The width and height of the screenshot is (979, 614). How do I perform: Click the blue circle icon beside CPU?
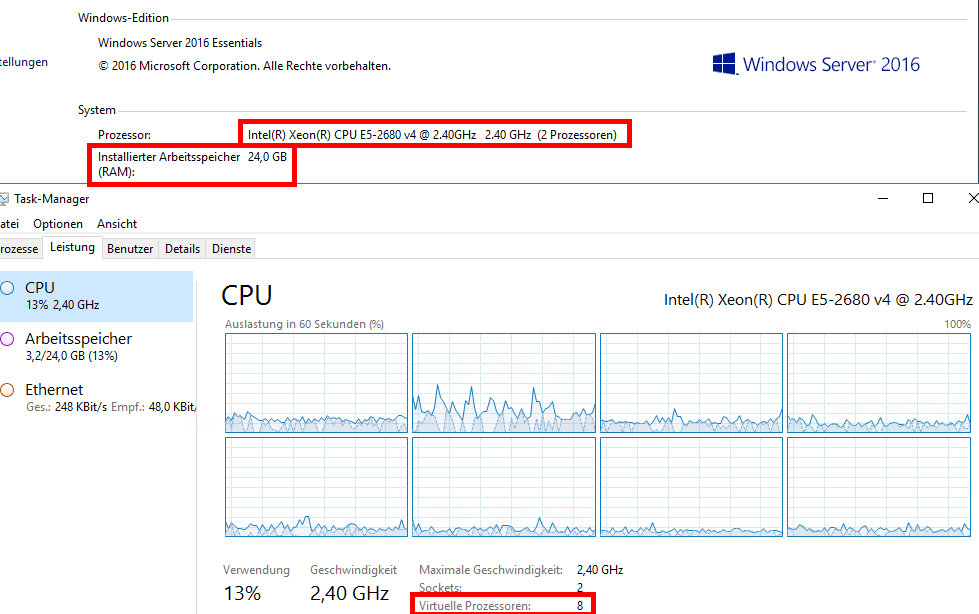pyautogui.click(x=8, y=288)
